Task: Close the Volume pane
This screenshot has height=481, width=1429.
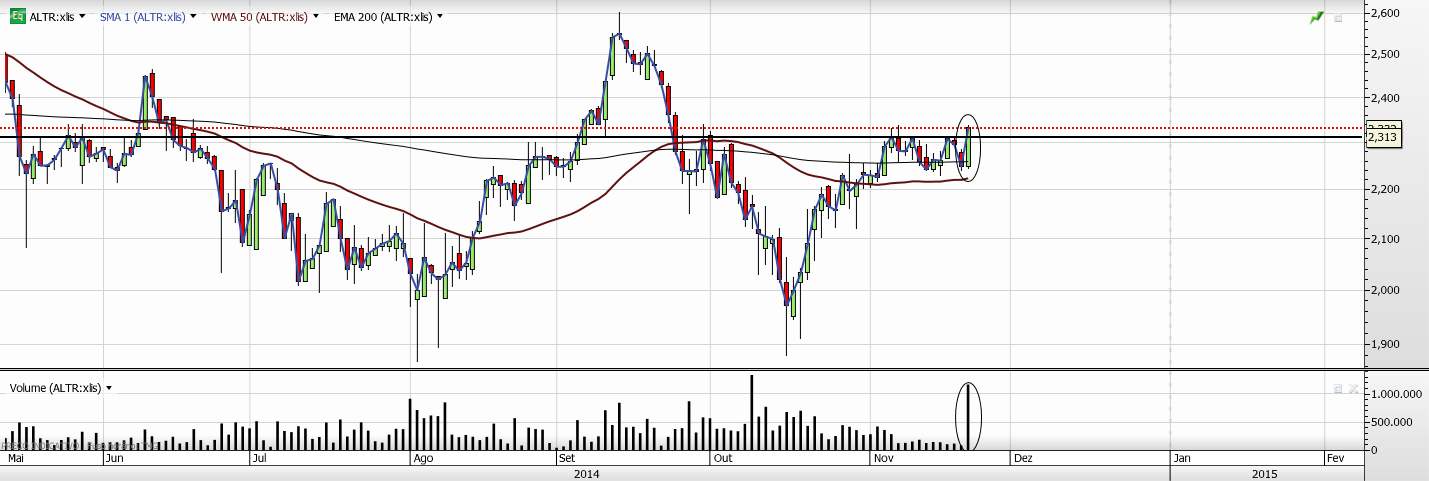Action: [x=1353, y=388]
